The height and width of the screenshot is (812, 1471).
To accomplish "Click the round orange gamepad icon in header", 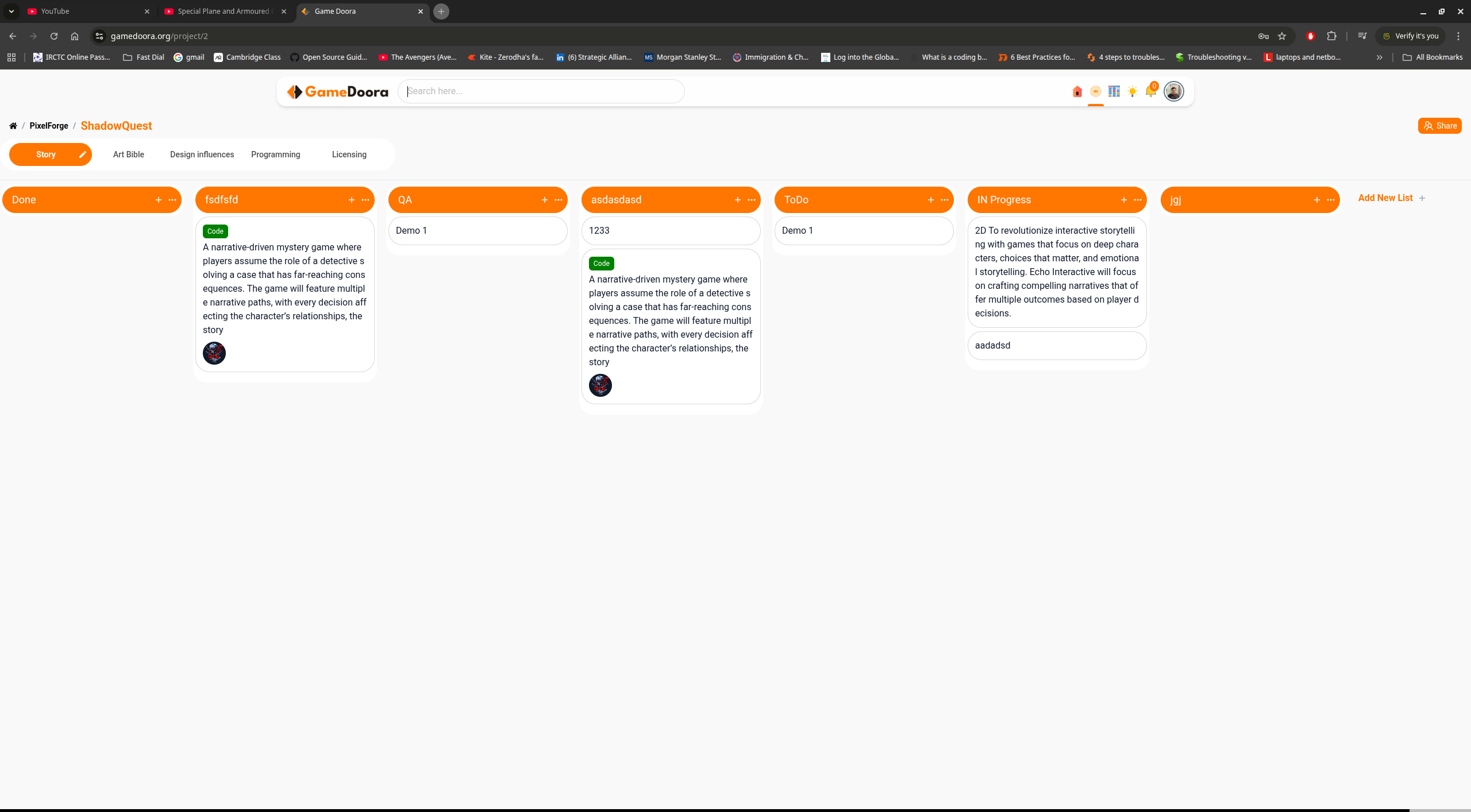I will point(1096,91).
